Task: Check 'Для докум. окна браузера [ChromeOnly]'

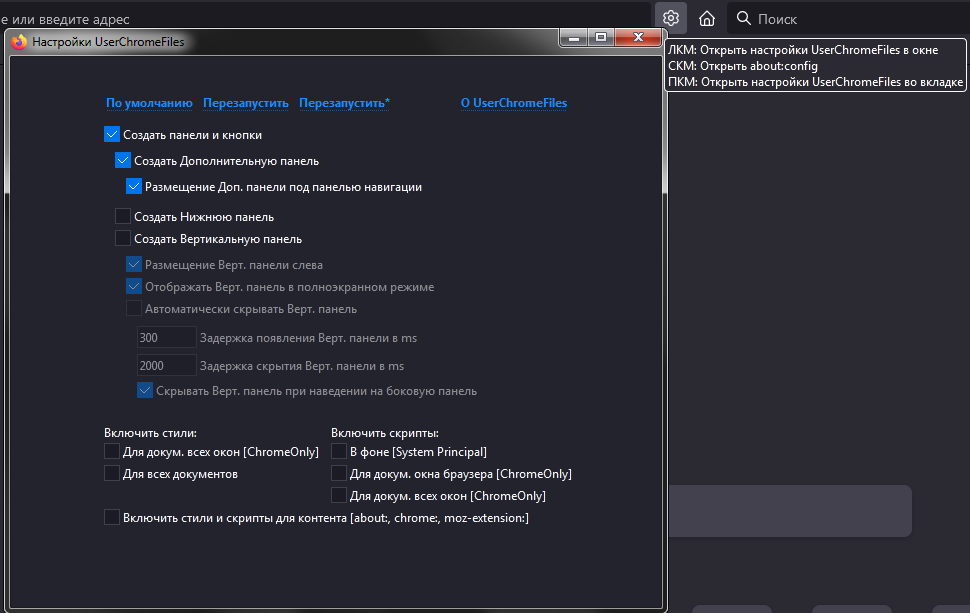Action: click(x=339, y=473)
